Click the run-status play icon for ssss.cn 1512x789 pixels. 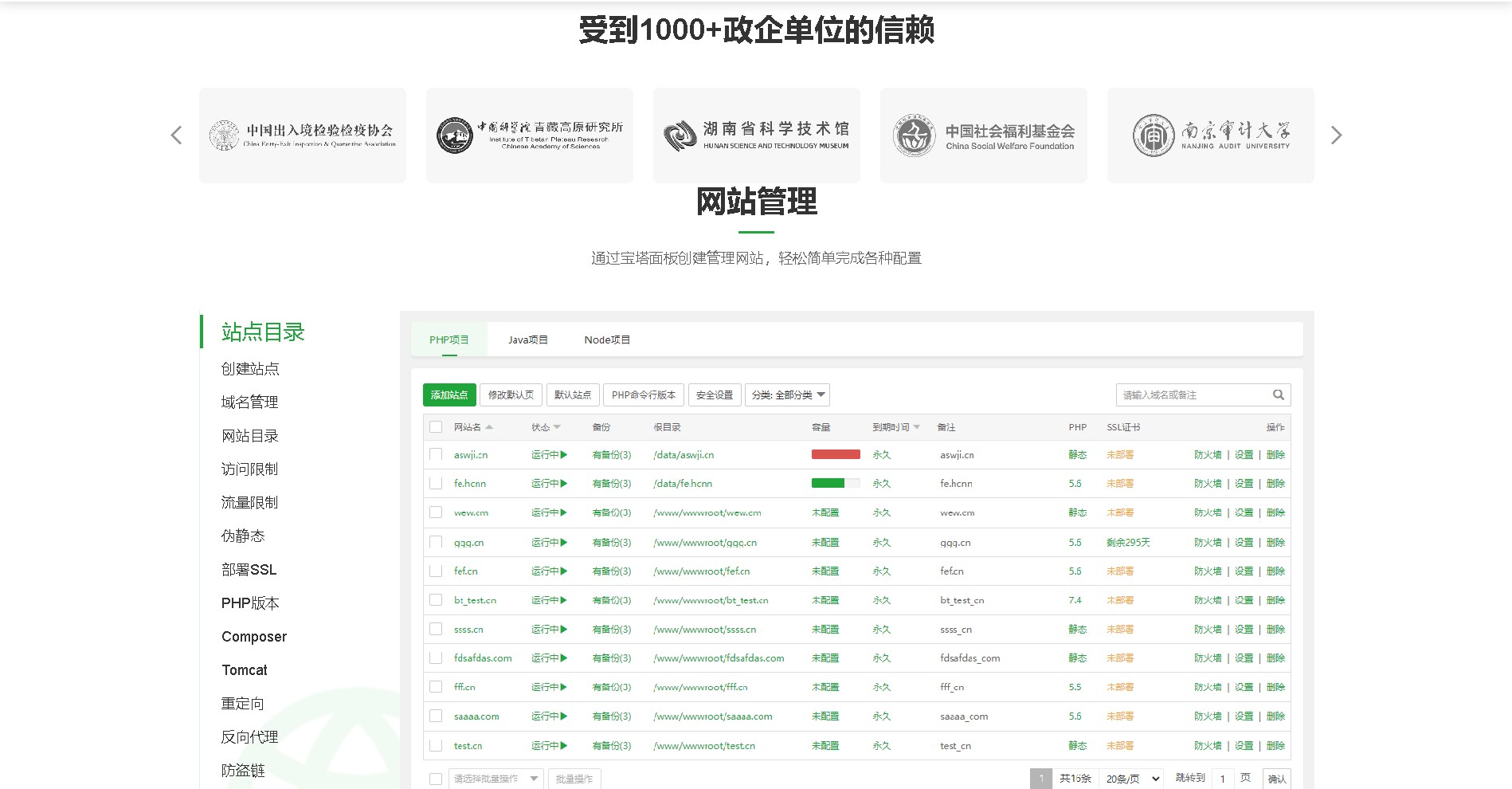pyautogui.click(x=564, y=630)
